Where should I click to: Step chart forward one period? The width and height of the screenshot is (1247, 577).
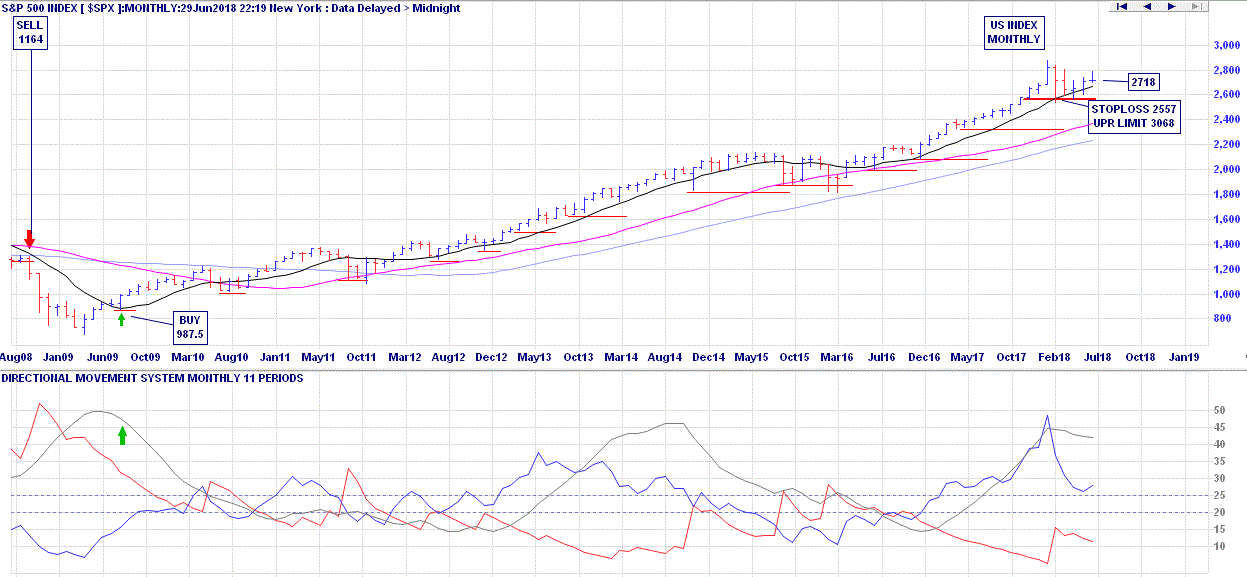(1172, 6)
